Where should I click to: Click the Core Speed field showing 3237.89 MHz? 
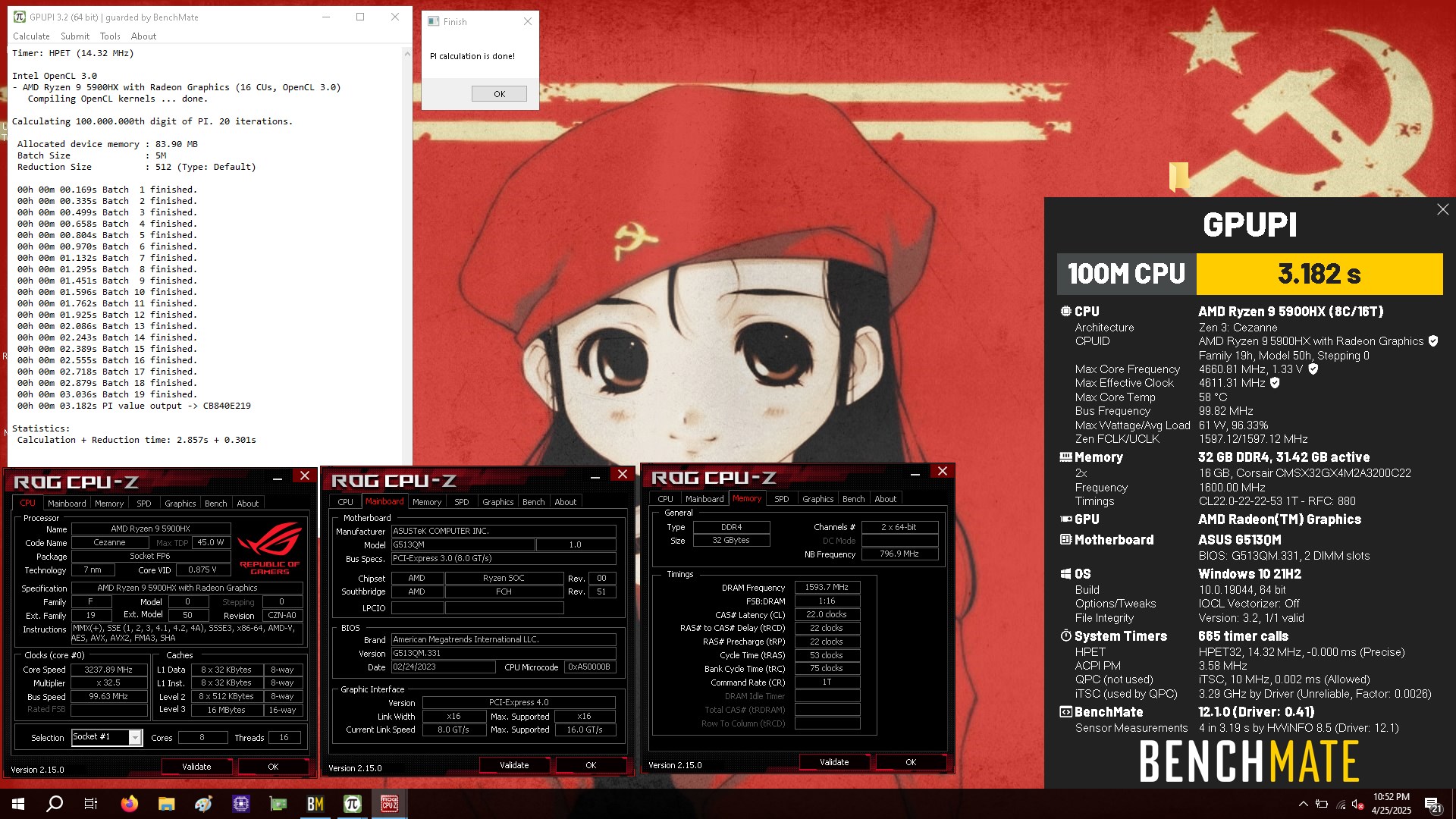point(108,670)
